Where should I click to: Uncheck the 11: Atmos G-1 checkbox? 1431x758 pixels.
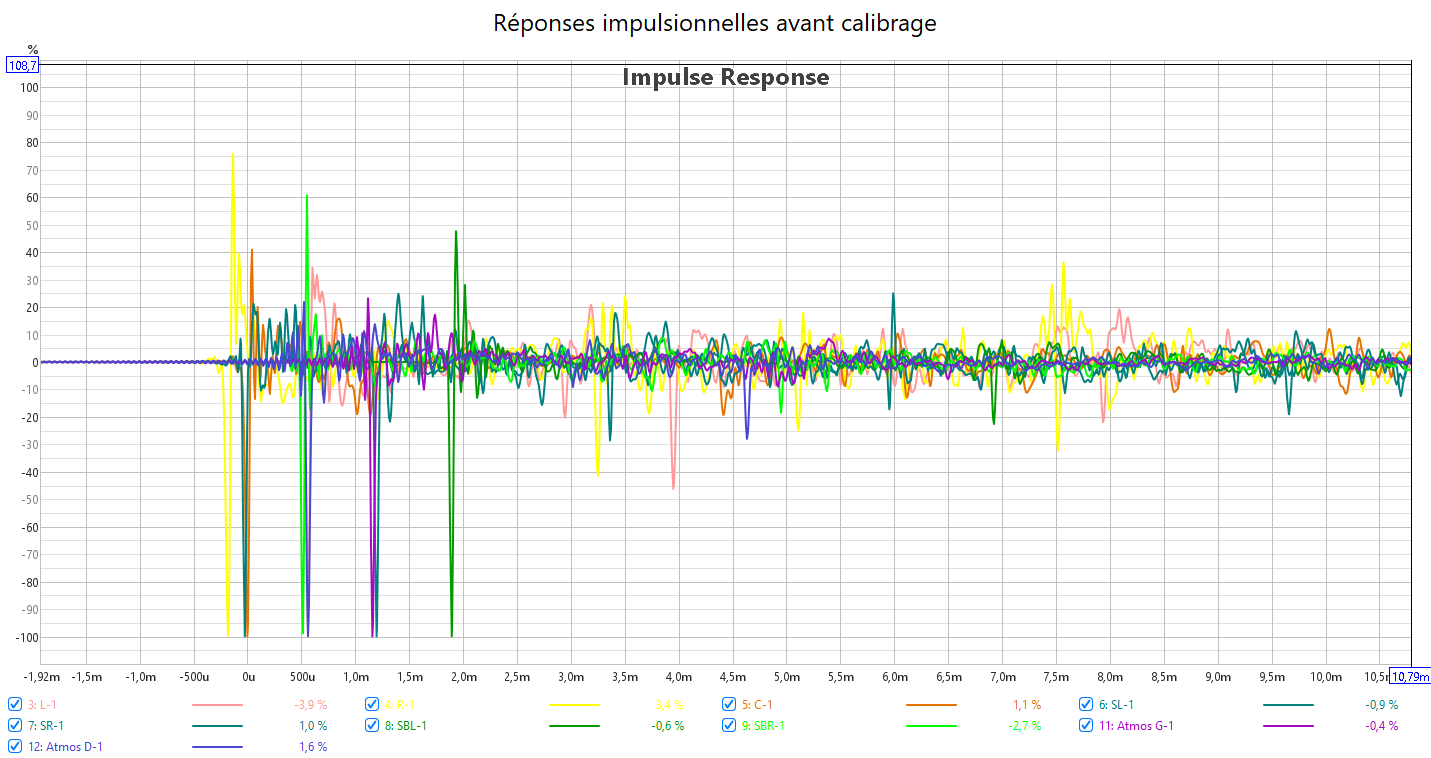click(x=1086, y=725)
